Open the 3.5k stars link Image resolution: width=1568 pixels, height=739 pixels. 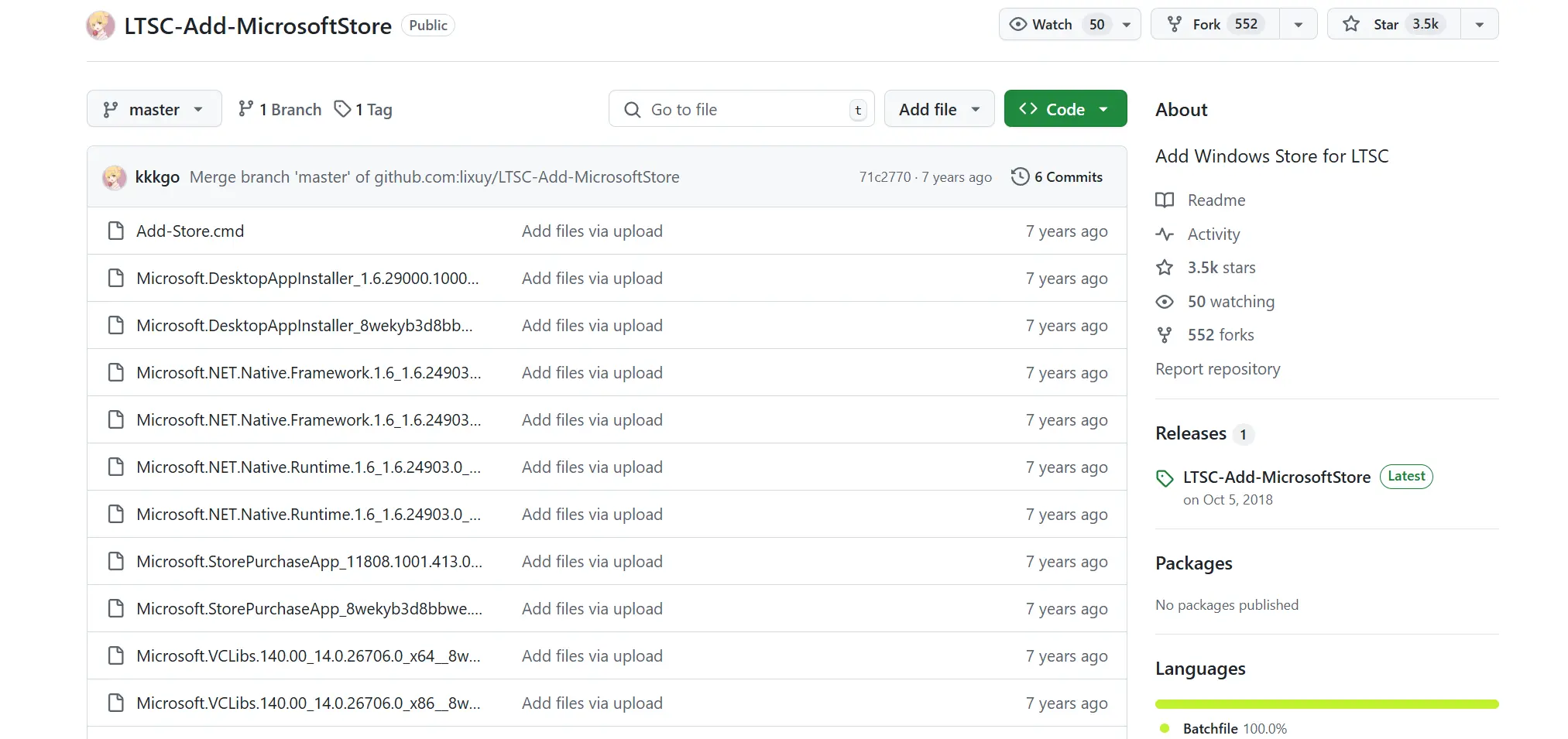1221,268
